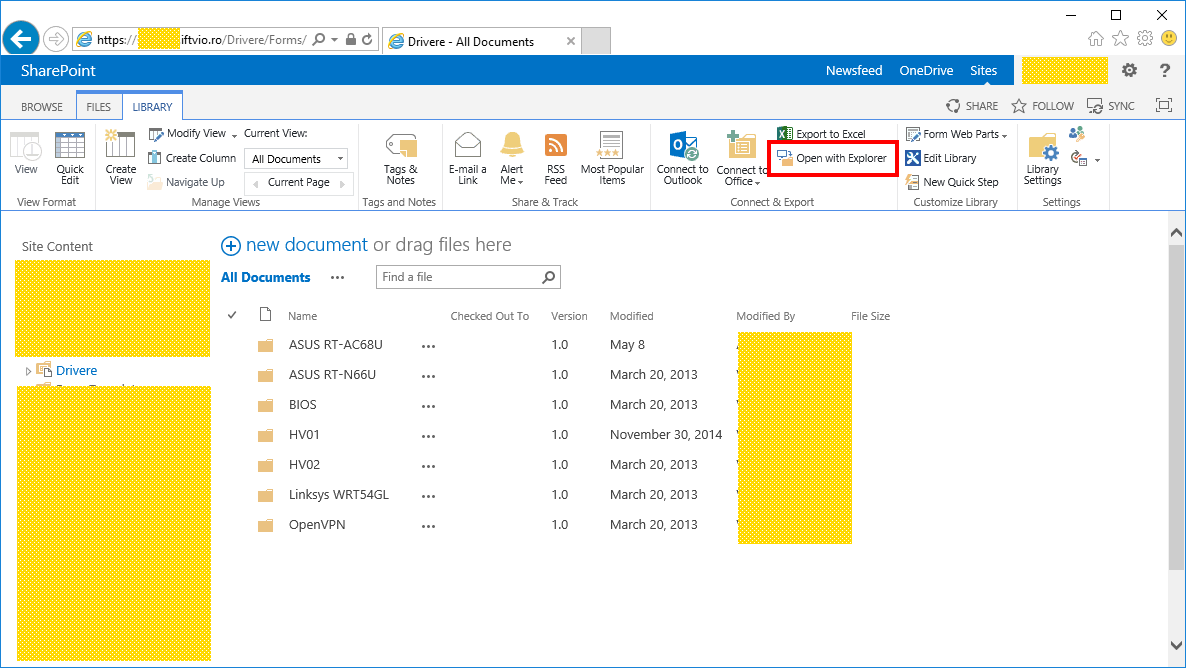Switch to the FILES ribbon tab
Screen dimensions: 1186x668
click(98, 107)
